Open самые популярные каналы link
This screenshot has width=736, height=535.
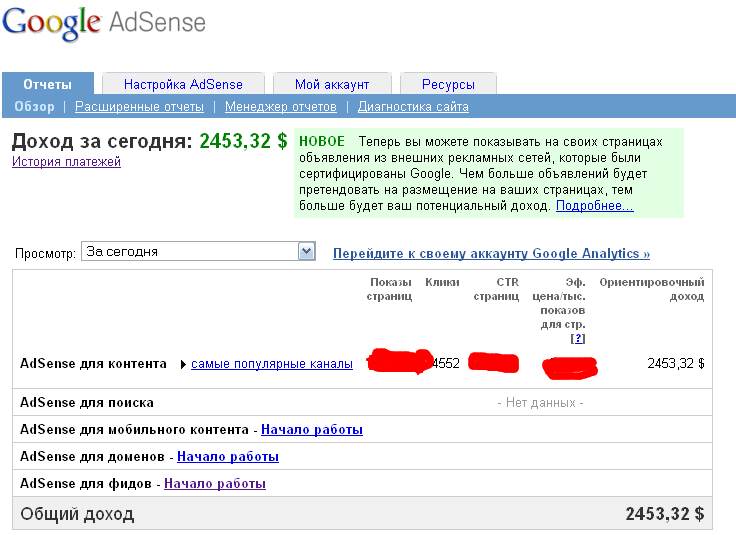(x=272, y=364)
